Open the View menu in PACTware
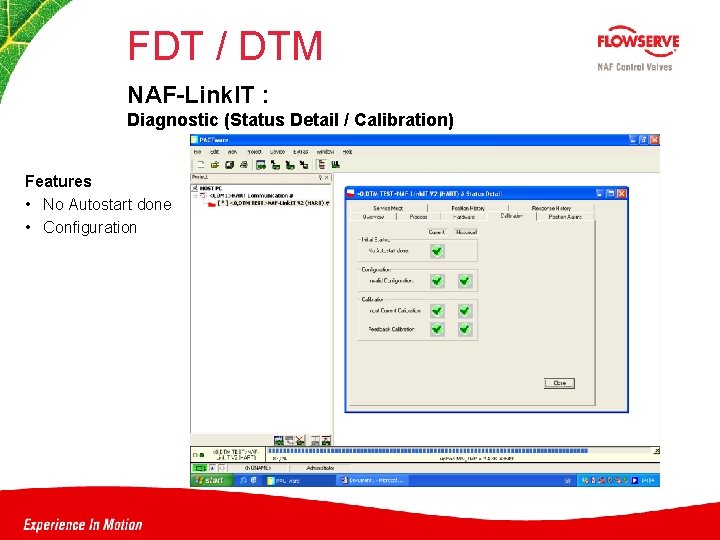Image resolution: width=720 pixels, height=540 pixels. click(x=232, y=152)
